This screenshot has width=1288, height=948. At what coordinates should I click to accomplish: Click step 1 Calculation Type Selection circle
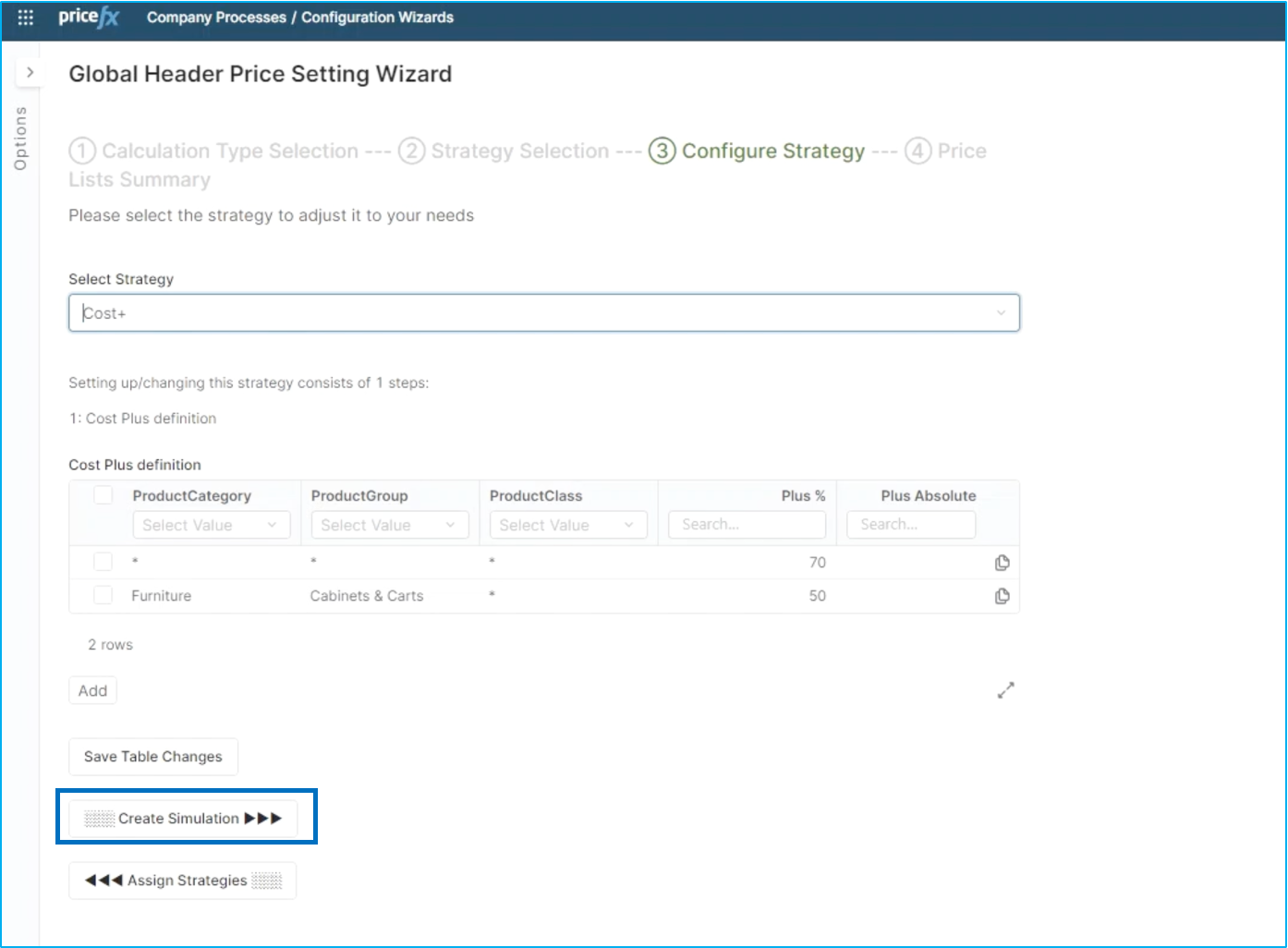[82, 151]
